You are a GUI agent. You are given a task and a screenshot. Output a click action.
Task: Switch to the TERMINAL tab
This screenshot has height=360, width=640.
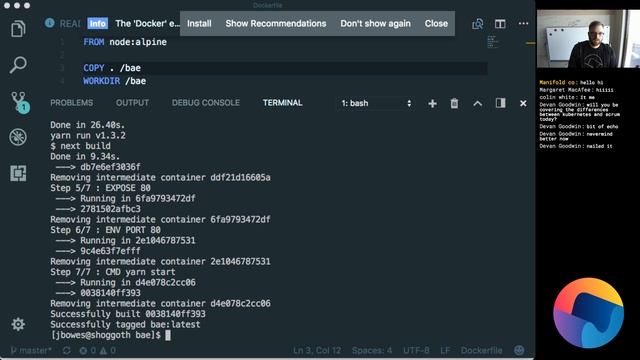point(282,103)
